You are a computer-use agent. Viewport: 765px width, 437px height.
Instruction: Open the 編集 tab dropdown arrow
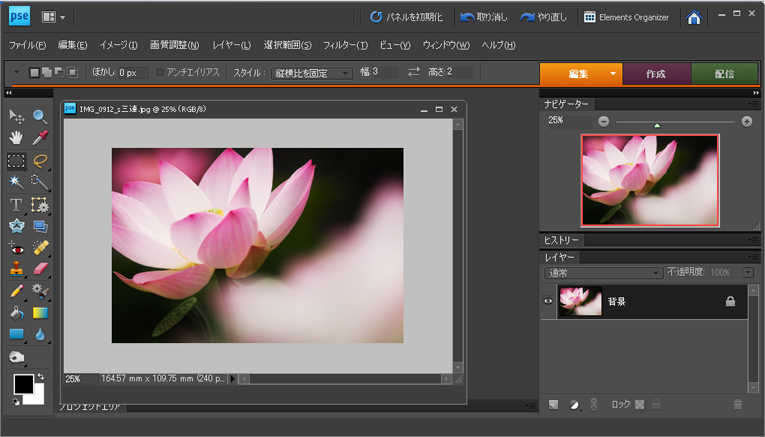point(613,74)
